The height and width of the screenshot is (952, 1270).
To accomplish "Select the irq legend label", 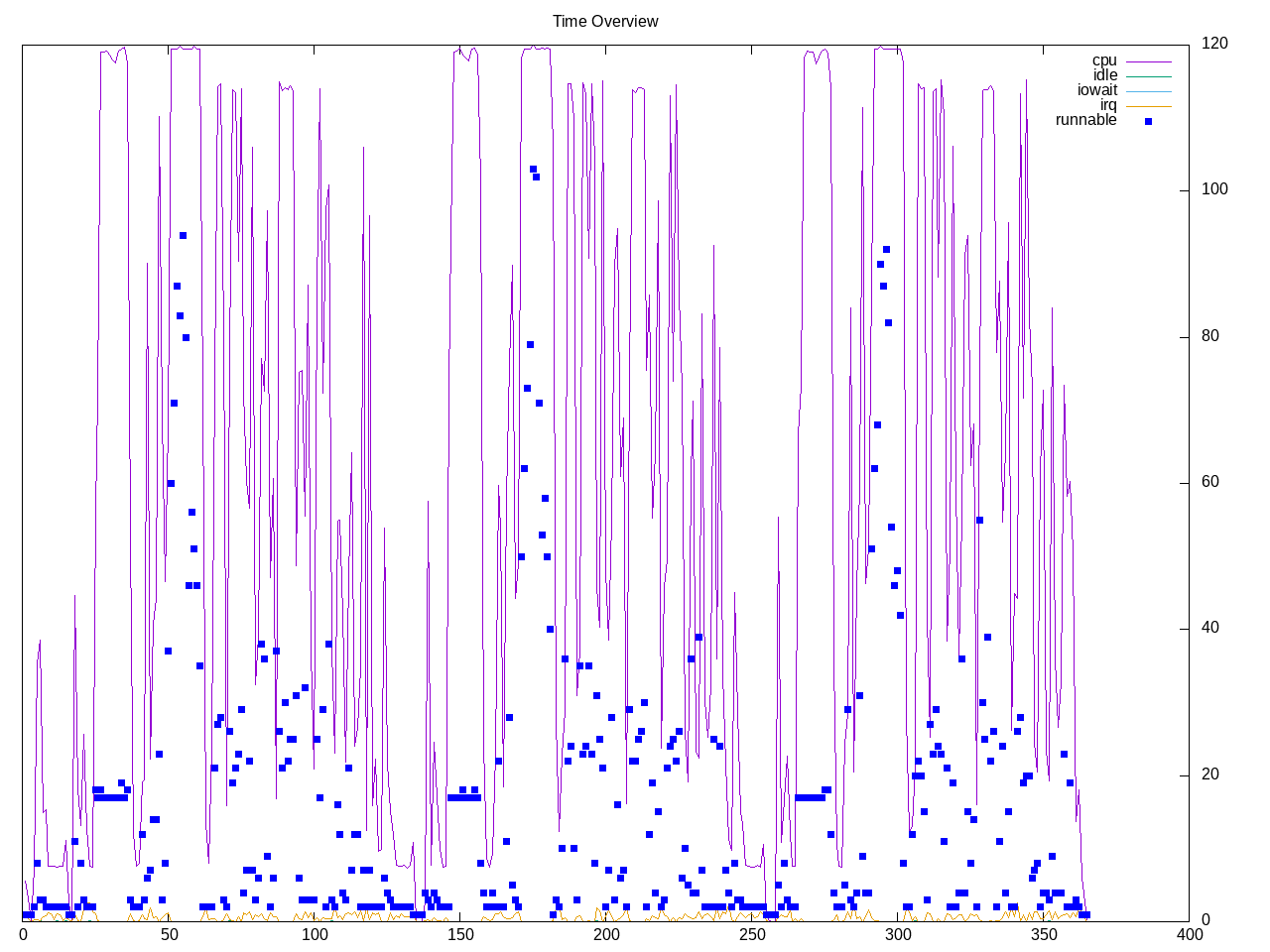I will 1108,105.
